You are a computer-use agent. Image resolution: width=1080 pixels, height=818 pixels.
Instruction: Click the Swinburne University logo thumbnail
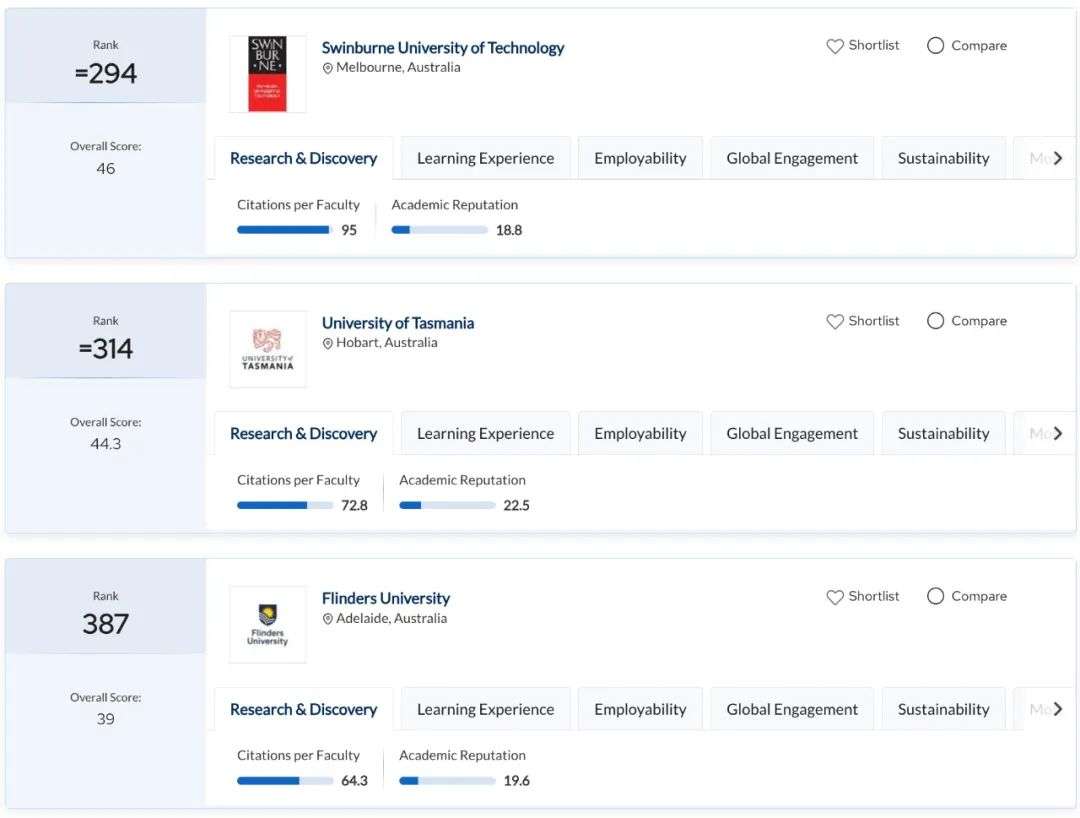[267, 74]
